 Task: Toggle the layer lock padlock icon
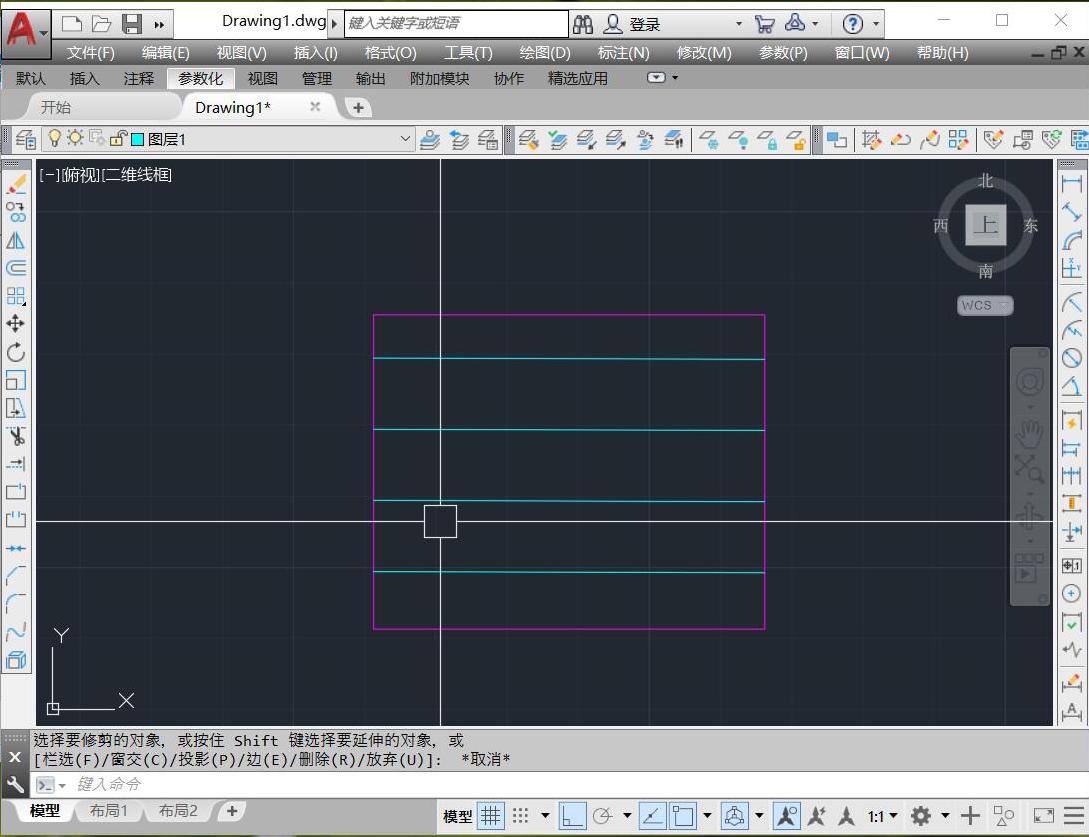click(x=115, y=139)
